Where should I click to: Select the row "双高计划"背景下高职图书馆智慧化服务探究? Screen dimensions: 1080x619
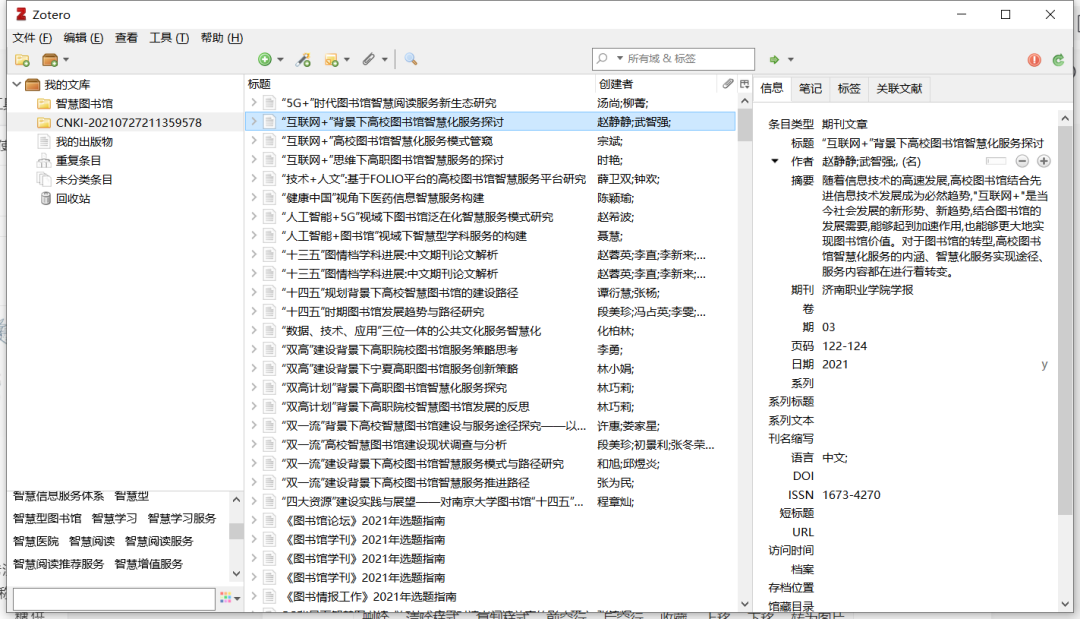[490, 388]
